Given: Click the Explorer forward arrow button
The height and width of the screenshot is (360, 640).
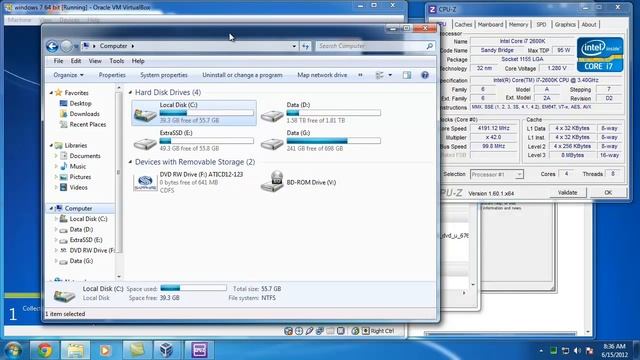Looking at the screenshot, I should click(x=66, y=46).
